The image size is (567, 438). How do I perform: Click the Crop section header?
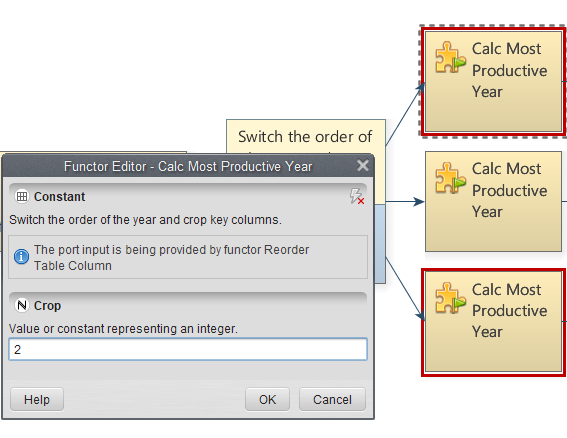click(x=188, y=305)
